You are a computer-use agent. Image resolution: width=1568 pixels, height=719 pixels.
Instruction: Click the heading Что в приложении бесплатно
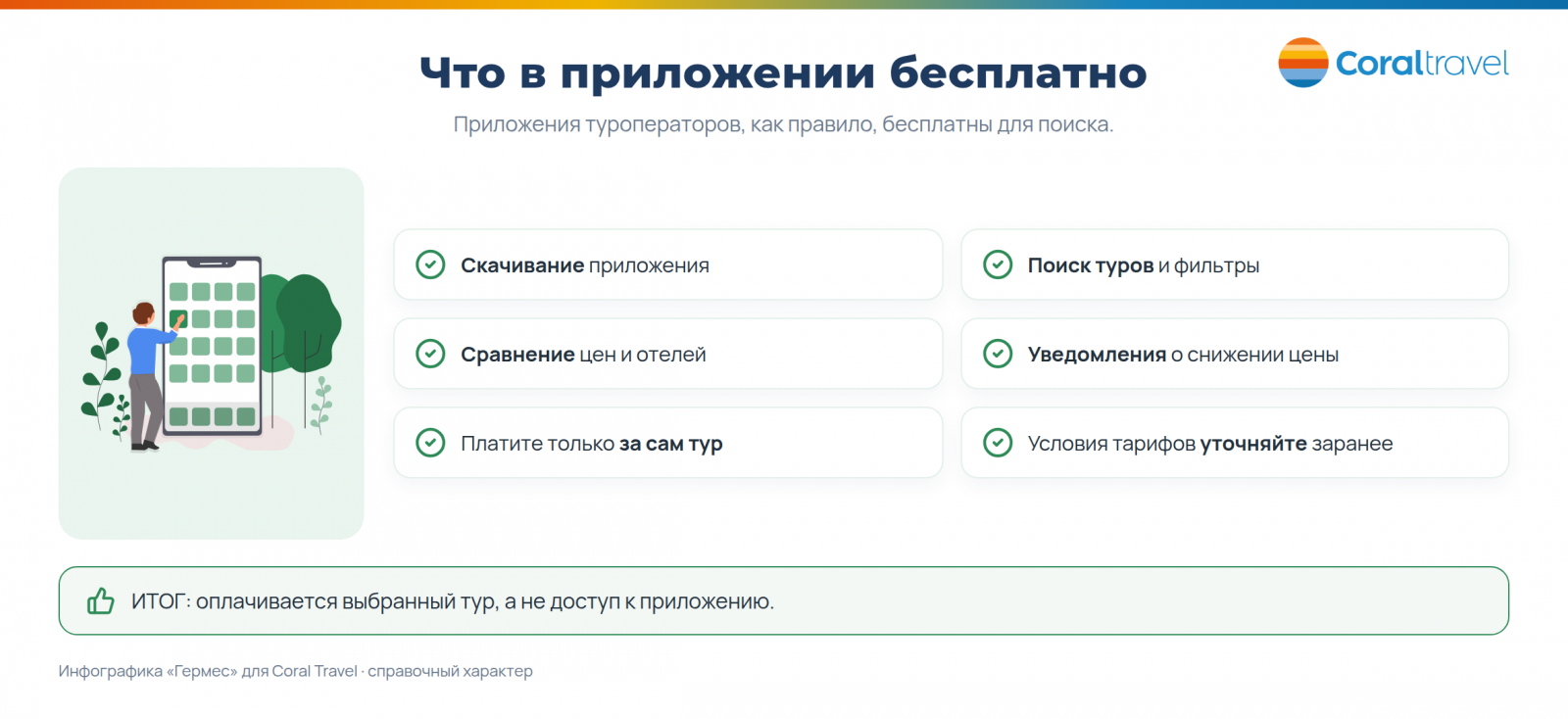pos(783,72)
